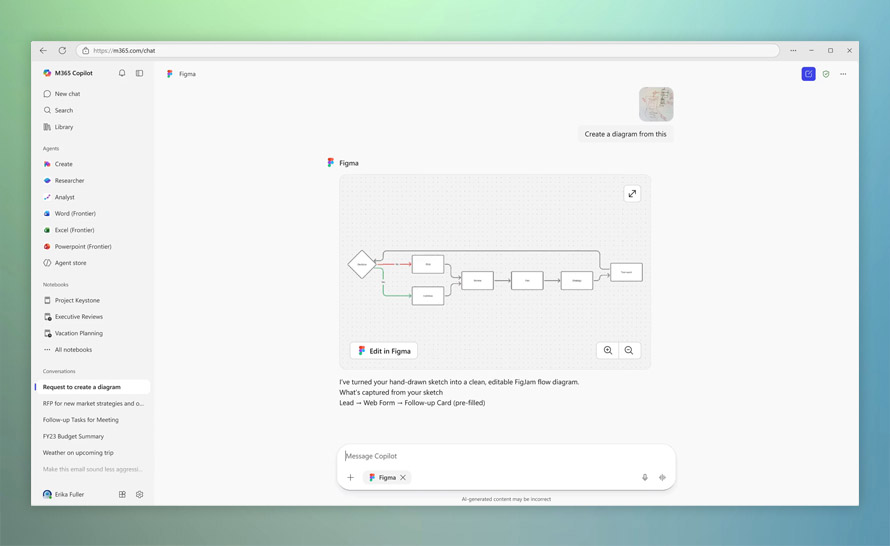The height and width of the screenshot is (546, 890).
Task: Open Erika Fuller profile
Action: (x=64, y=494)
